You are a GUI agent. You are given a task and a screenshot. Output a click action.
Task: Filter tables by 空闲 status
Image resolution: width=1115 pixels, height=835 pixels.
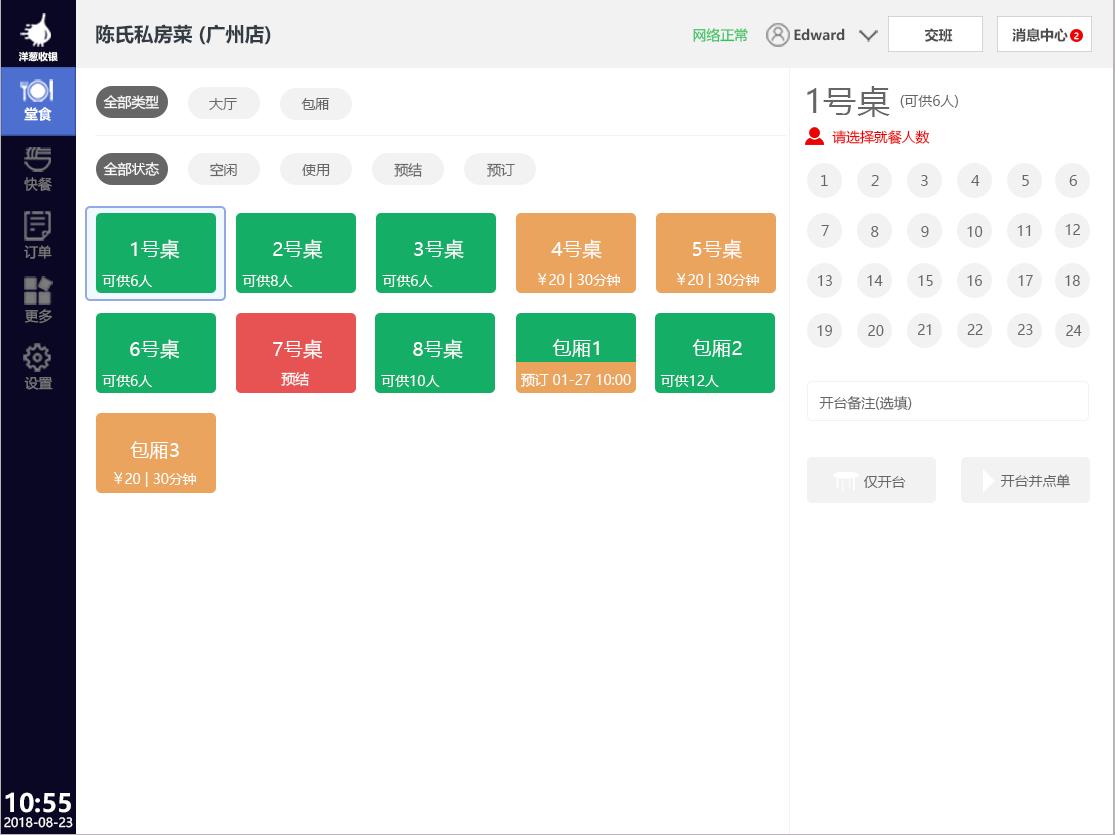point(223,170)
